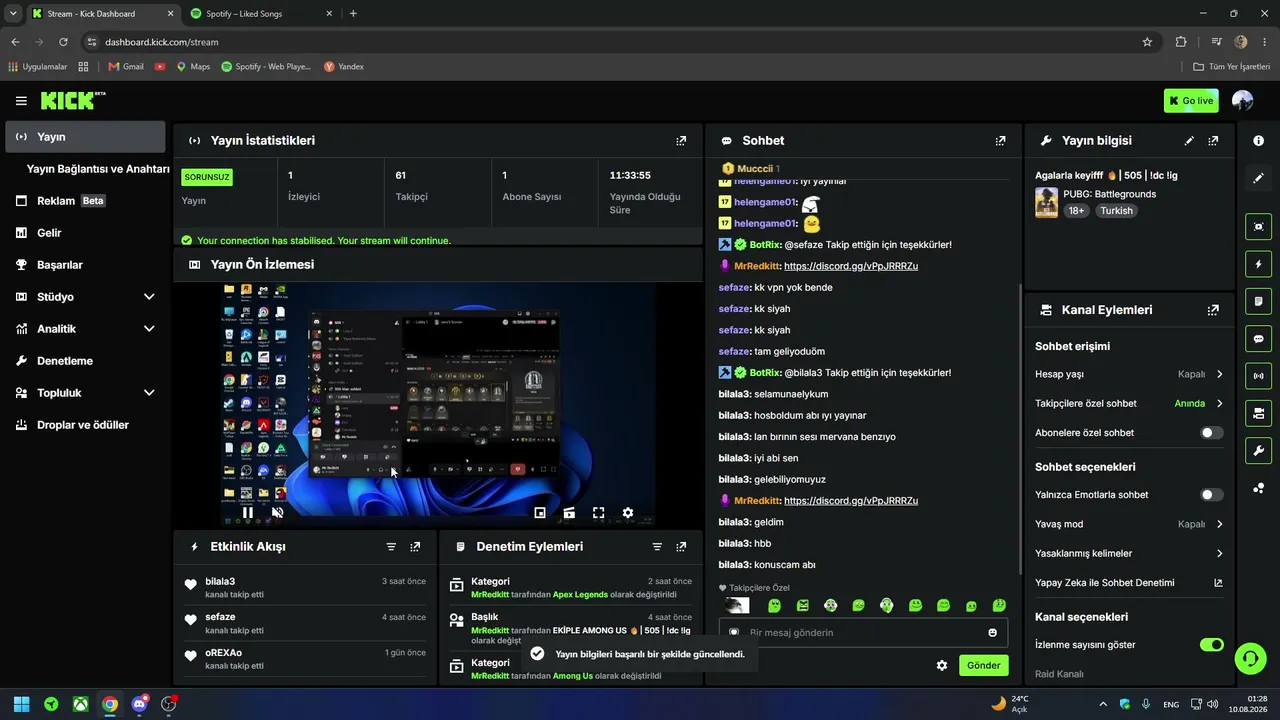The image size is (1280, 720).
Task: Toggle the document moderation log icon in sidebar
Action: pos(1258,301)
